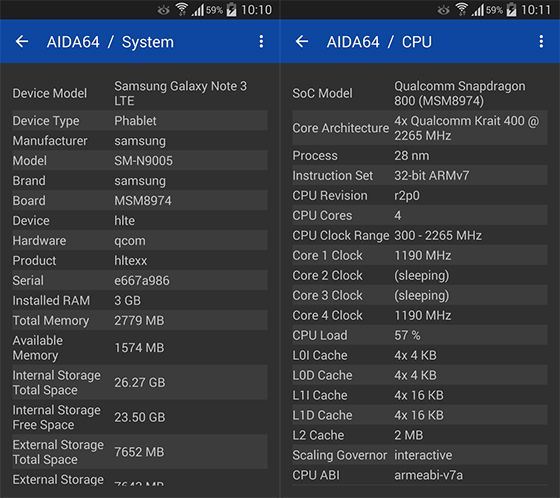Viewport: 560px width, 499px height.
Task: Tap smart stay eye icon in left status bar
Action: [x=163, y=10]
